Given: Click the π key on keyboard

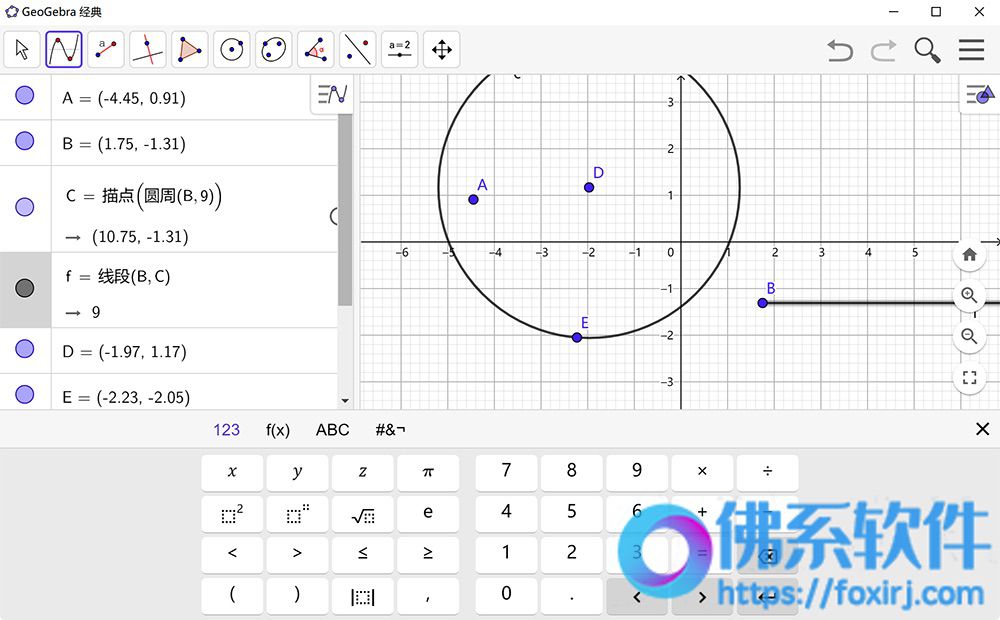Looking at the screenshot, I should coord(428,472).
